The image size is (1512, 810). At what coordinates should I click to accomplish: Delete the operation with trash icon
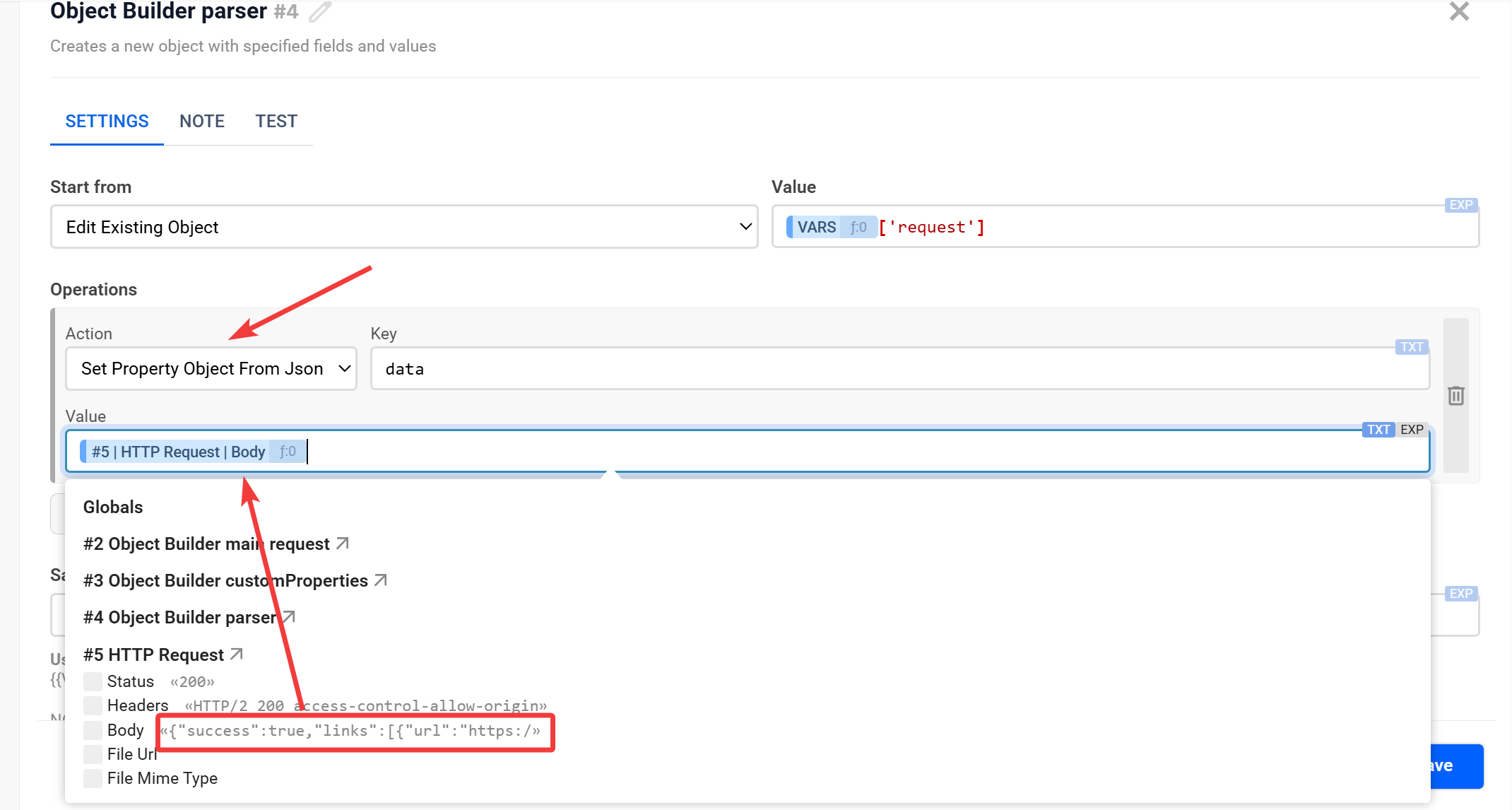(x=1455, y=396)
